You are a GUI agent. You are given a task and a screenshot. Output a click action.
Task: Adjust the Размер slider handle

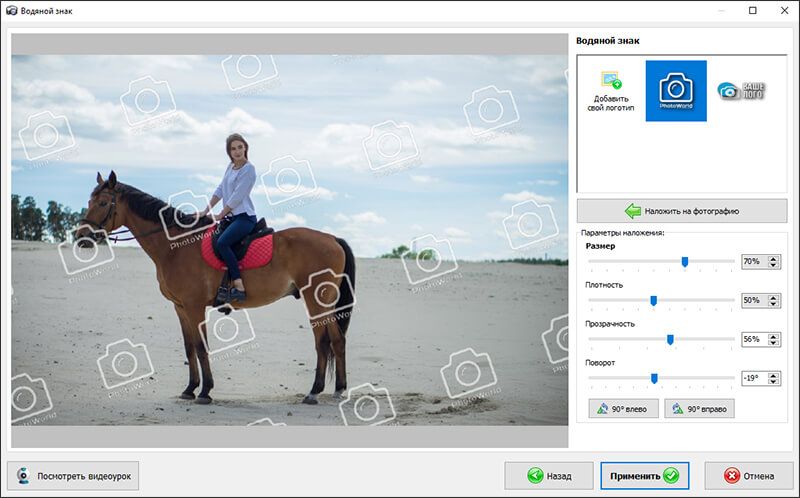685,262
